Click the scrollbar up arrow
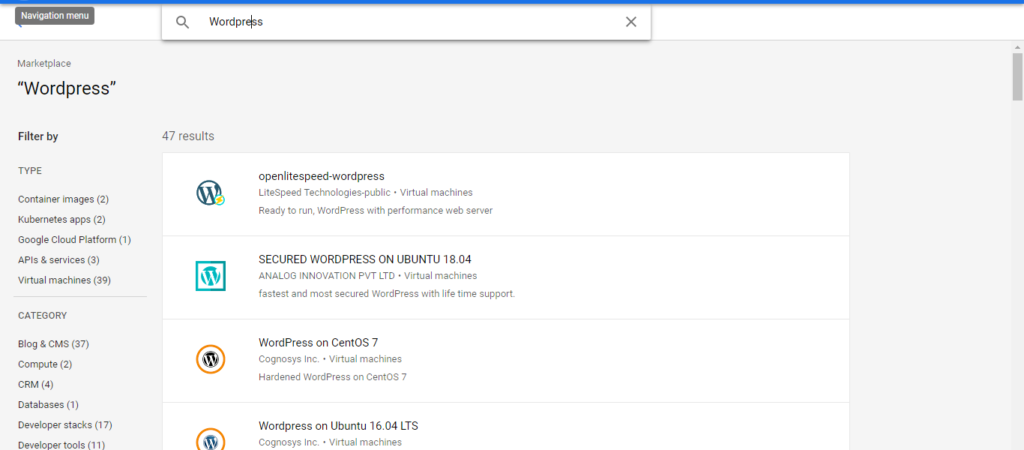Screen dimensions: 1024x450 [x=1017, y=47]
